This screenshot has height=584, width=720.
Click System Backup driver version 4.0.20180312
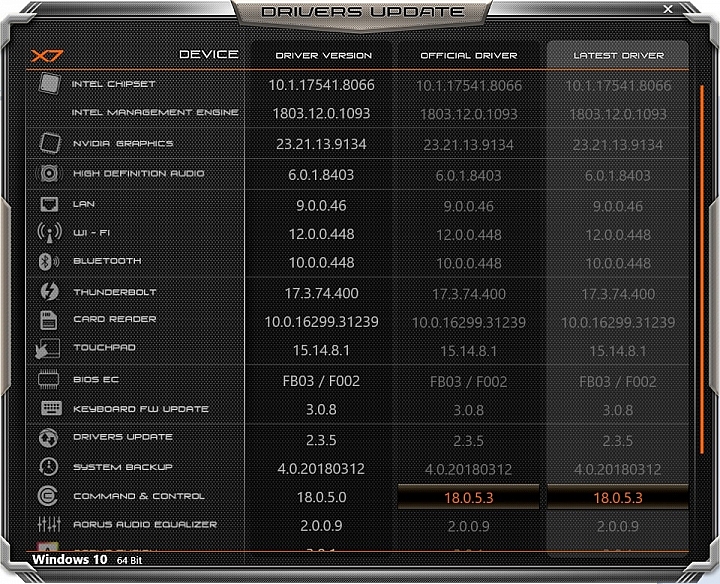321,468
